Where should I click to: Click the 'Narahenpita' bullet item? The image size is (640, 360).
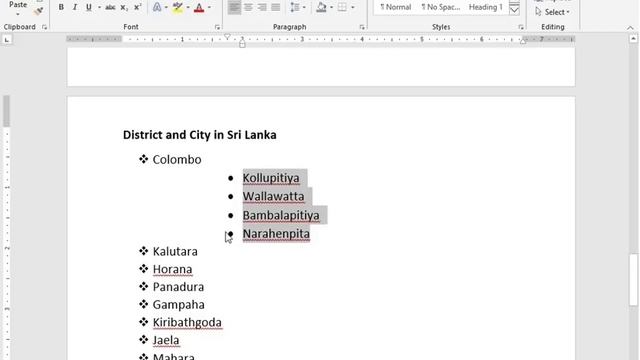point(276,234)
